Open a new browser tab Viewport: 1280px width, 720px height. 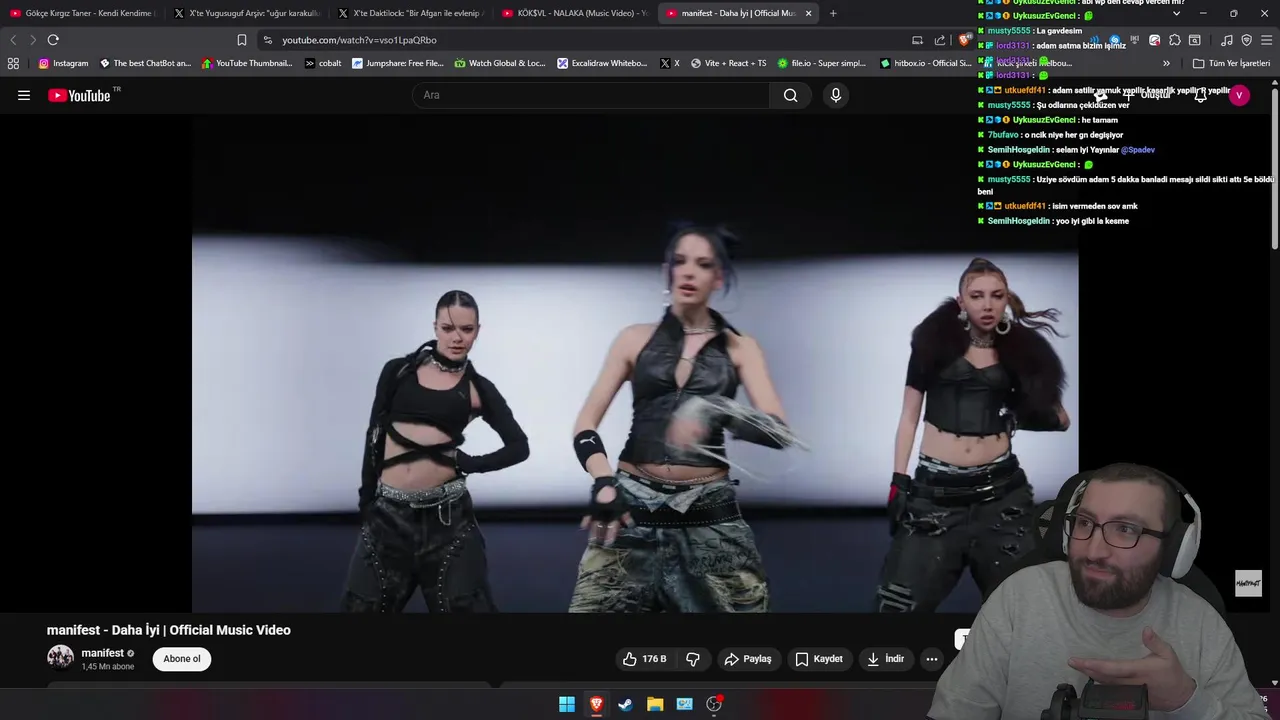tap(833, 13)
